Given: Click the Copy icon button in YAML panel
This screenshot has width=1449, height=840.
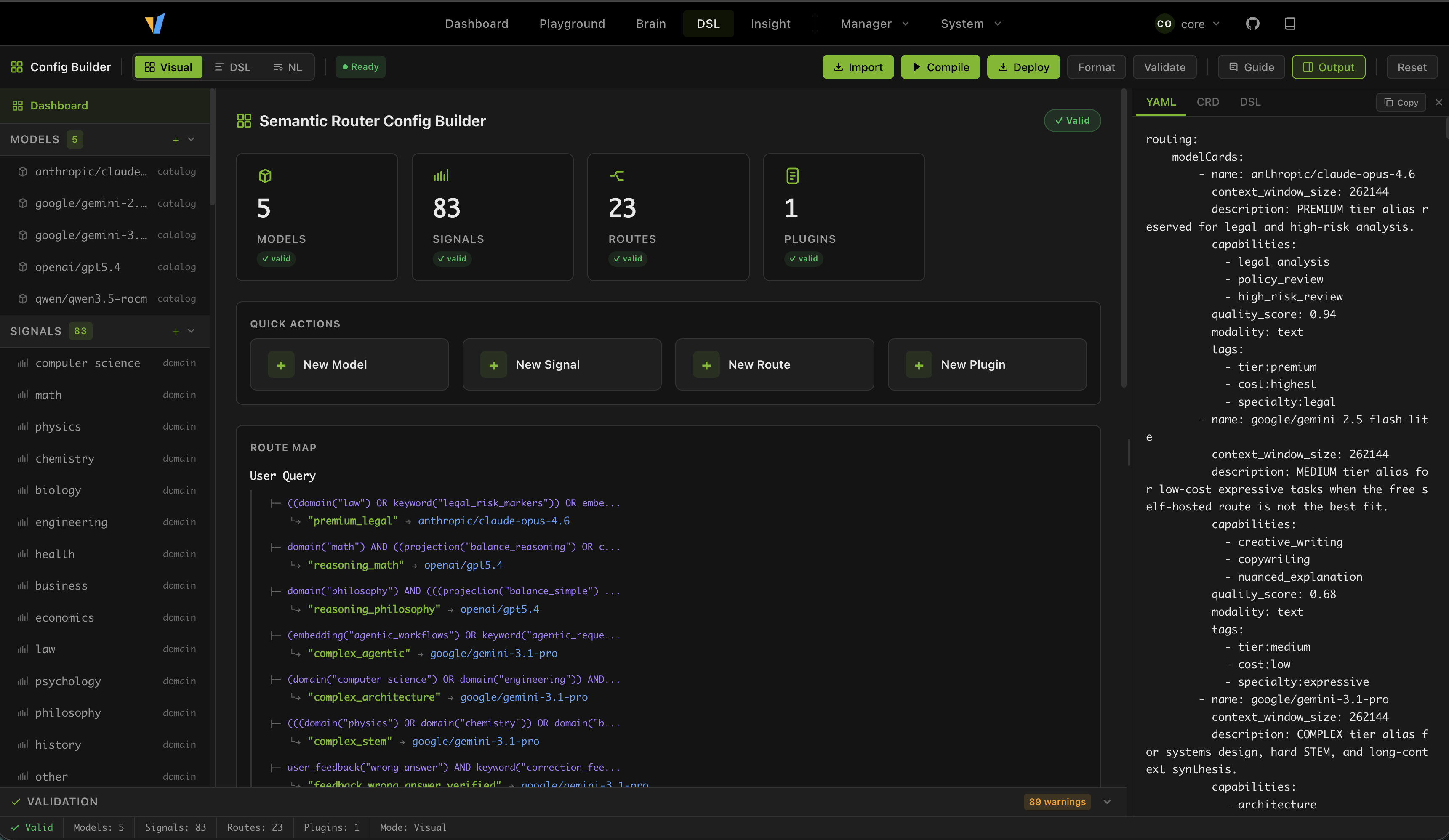Looking at the screenshot, I should (x=1401, y=102).
